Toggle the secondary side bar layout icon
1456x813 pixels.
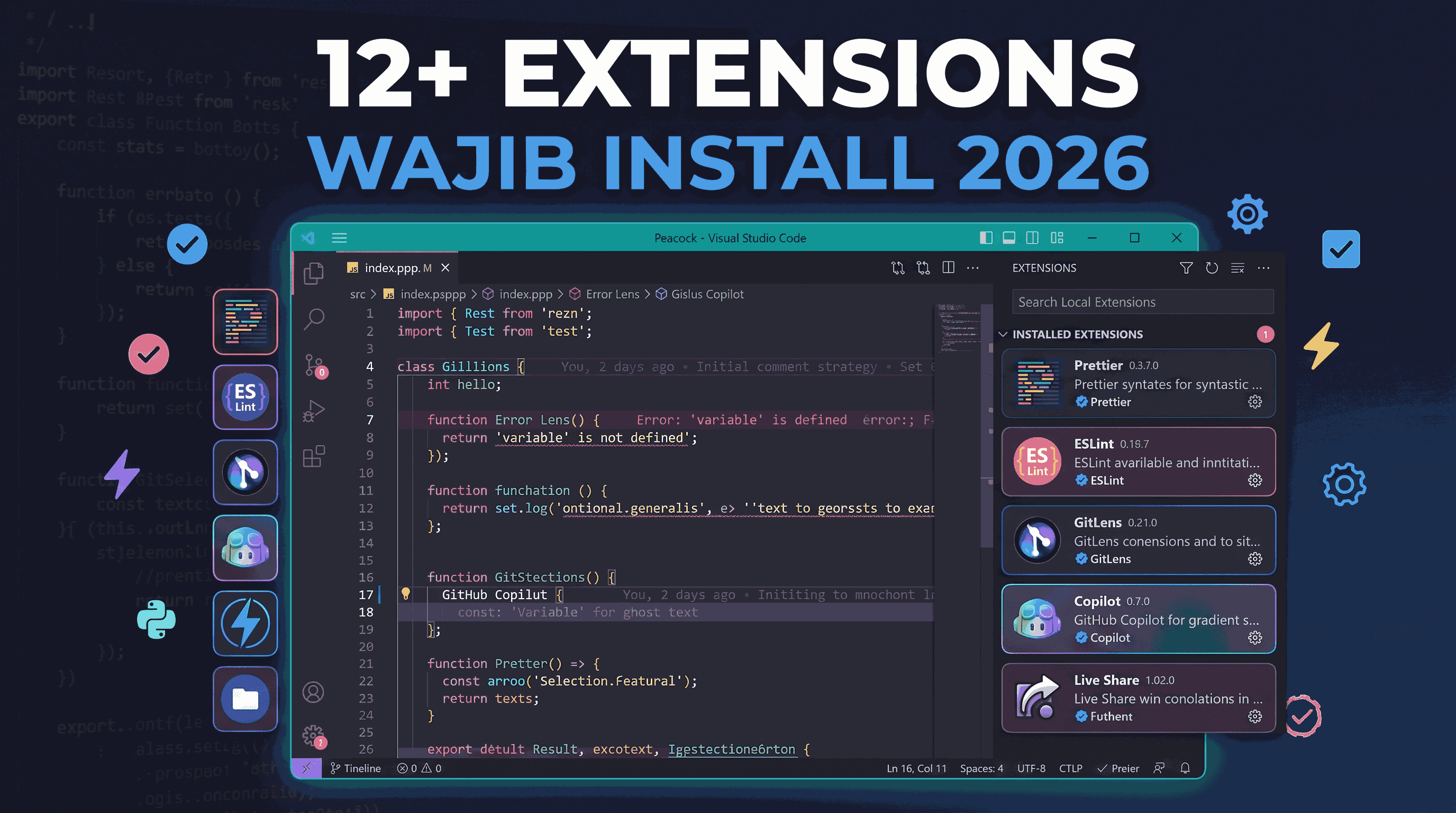click(x=1032, y=238)
